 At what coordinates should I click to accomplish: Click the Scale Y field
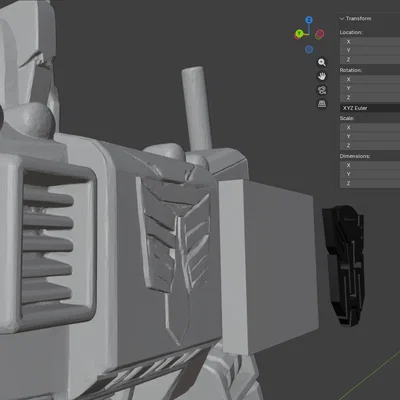(x=370, y=136)
